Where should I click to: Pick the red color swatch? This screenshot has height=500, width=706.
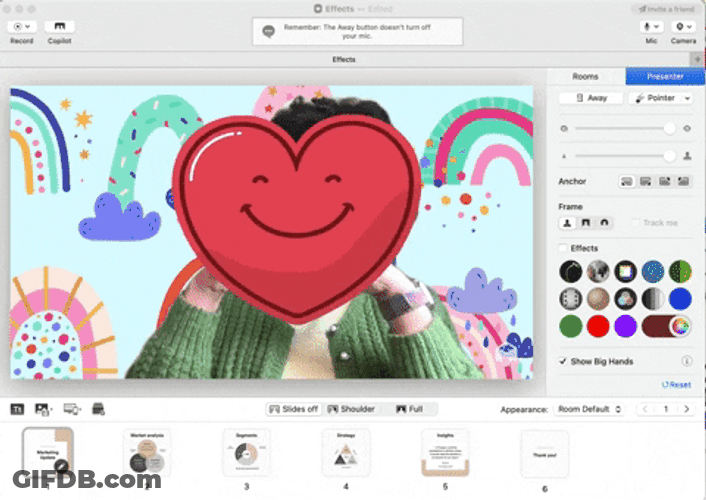598,326
